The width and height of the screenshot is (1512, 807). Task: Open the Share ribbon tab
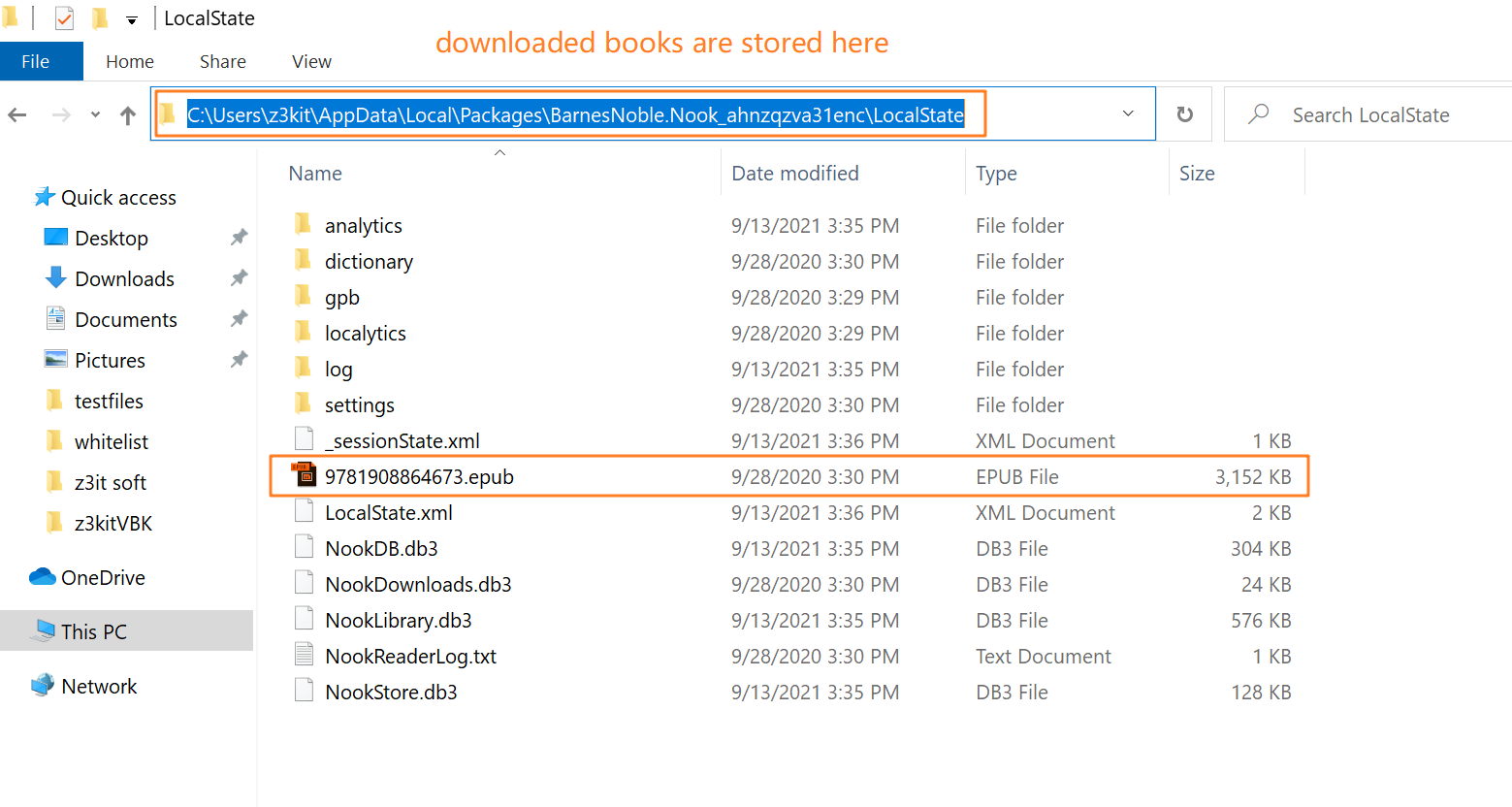223,61
